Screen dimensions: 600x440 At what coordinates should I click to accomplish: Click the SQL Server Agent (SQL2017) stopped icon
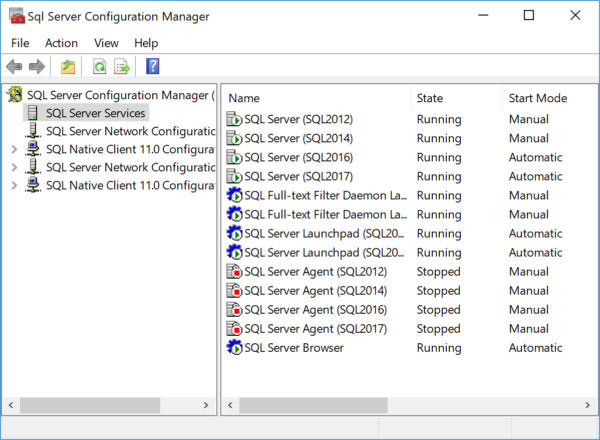(234, 329)
